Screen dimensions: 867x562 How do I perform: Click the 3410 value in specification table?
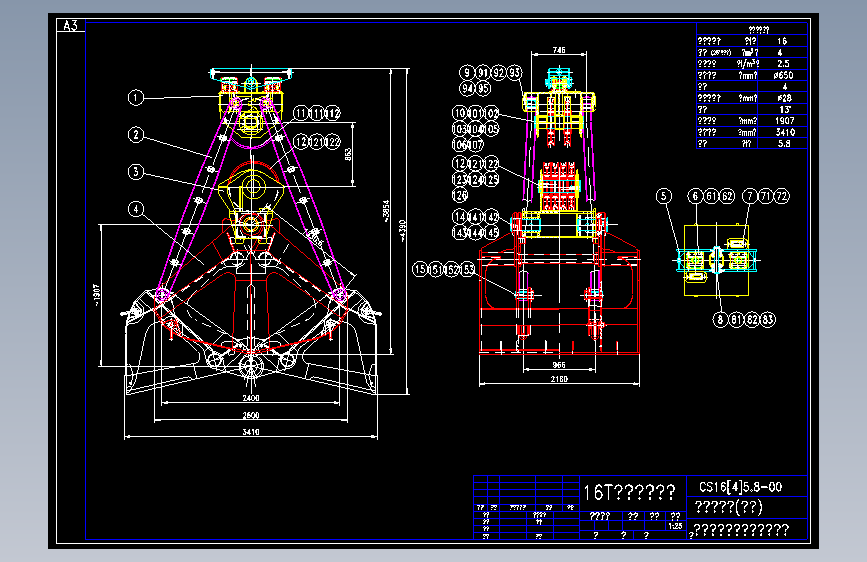(x=785, y=132)
